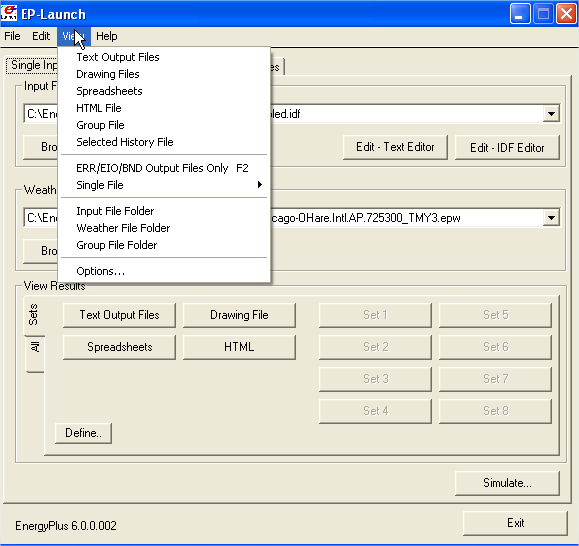Click the Exit button
Viewport: 579px width, 546px height.
pyautogui.click(x=515, y=523)
